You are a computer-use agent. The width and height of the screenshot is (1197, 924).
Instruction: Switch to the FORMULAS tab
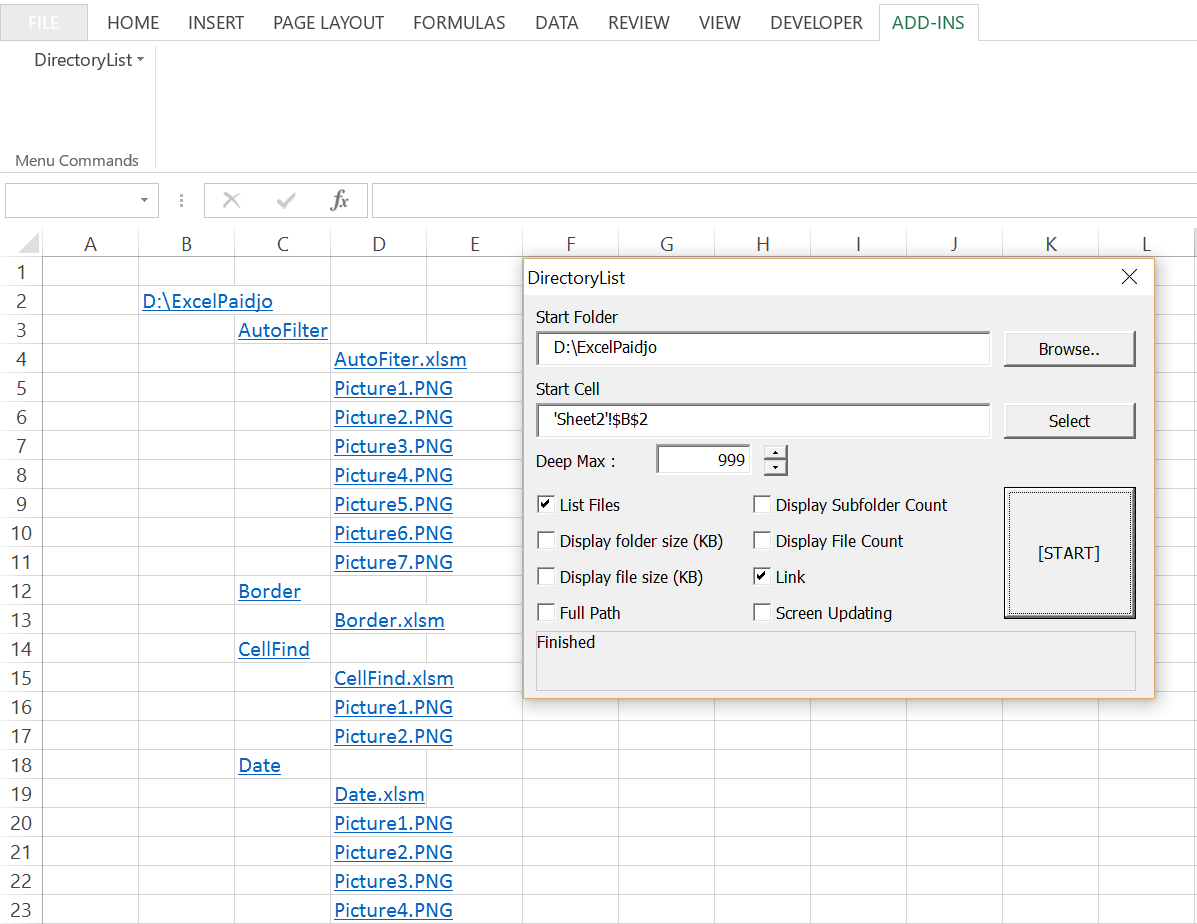click(x=459, y=23)
